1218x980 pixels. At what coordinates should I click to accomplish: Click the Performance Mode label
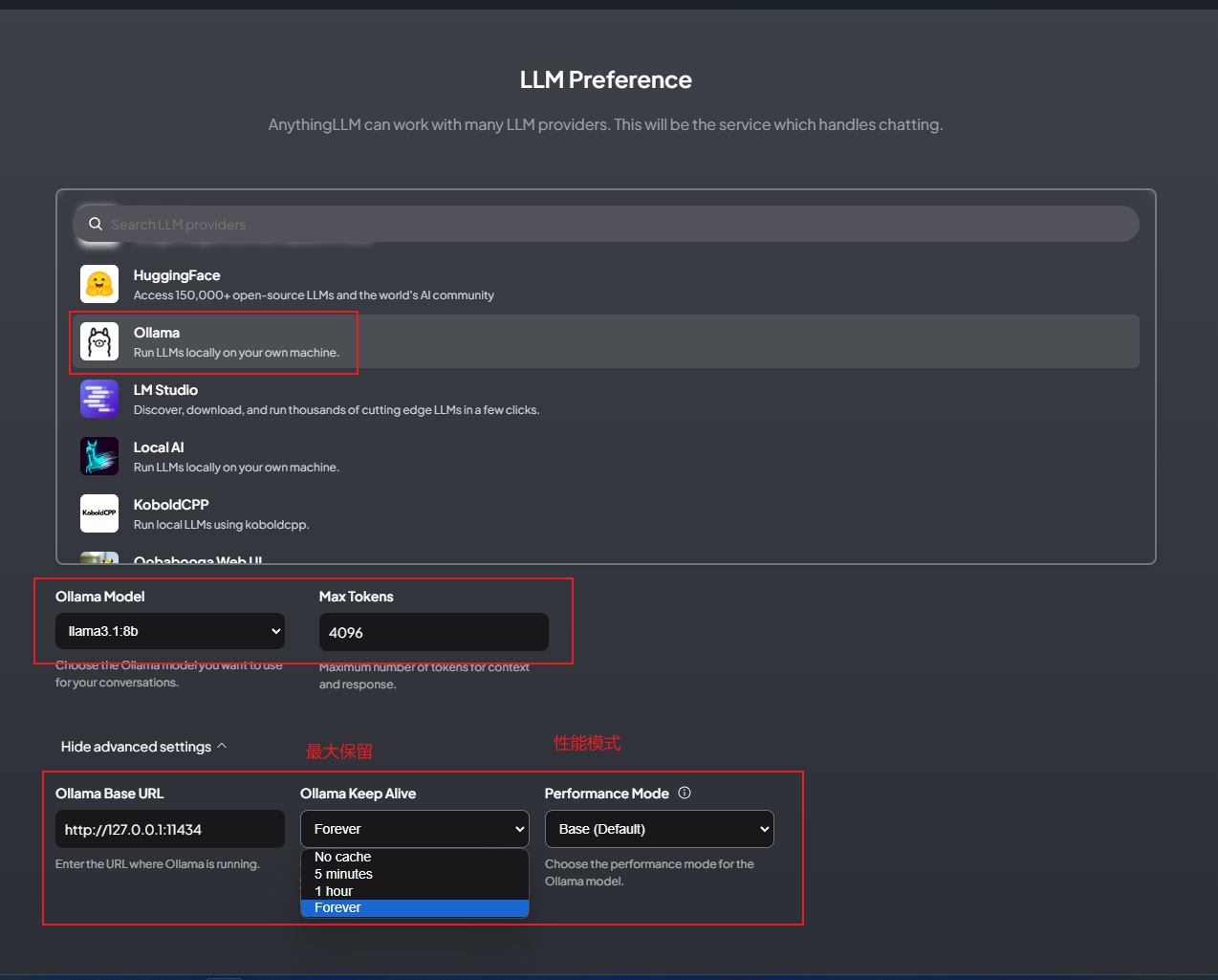click(x=607, y=794)
